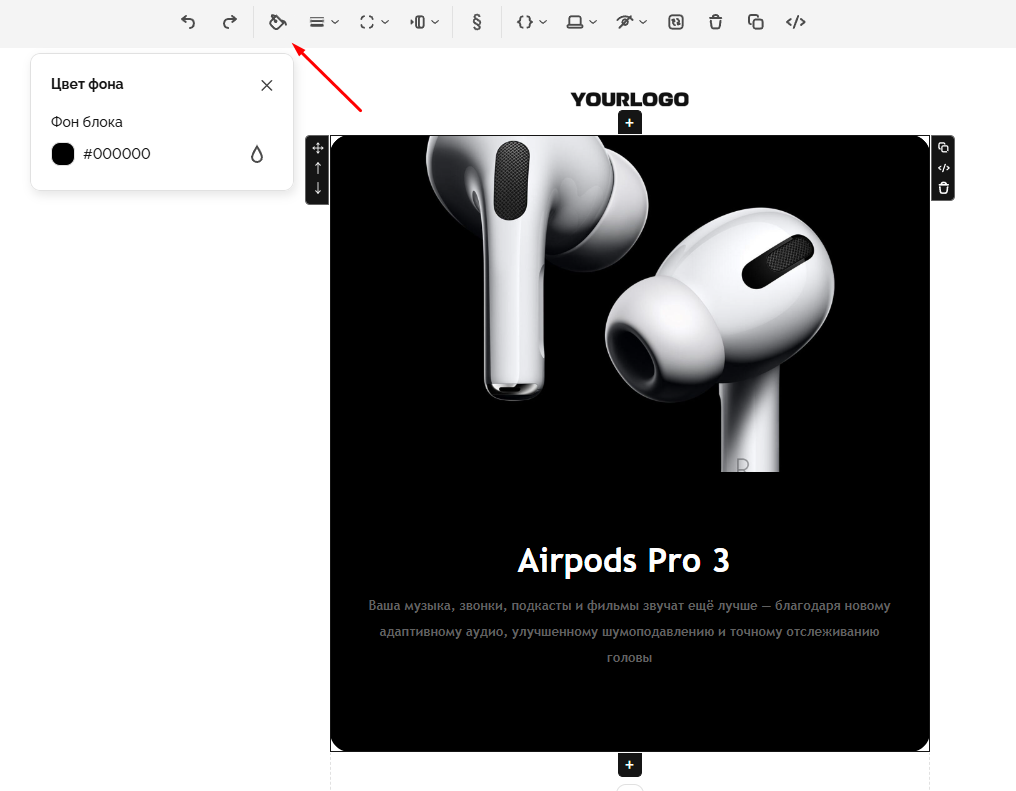Click the redo arrow in the toolbar

tap(229, 22)
